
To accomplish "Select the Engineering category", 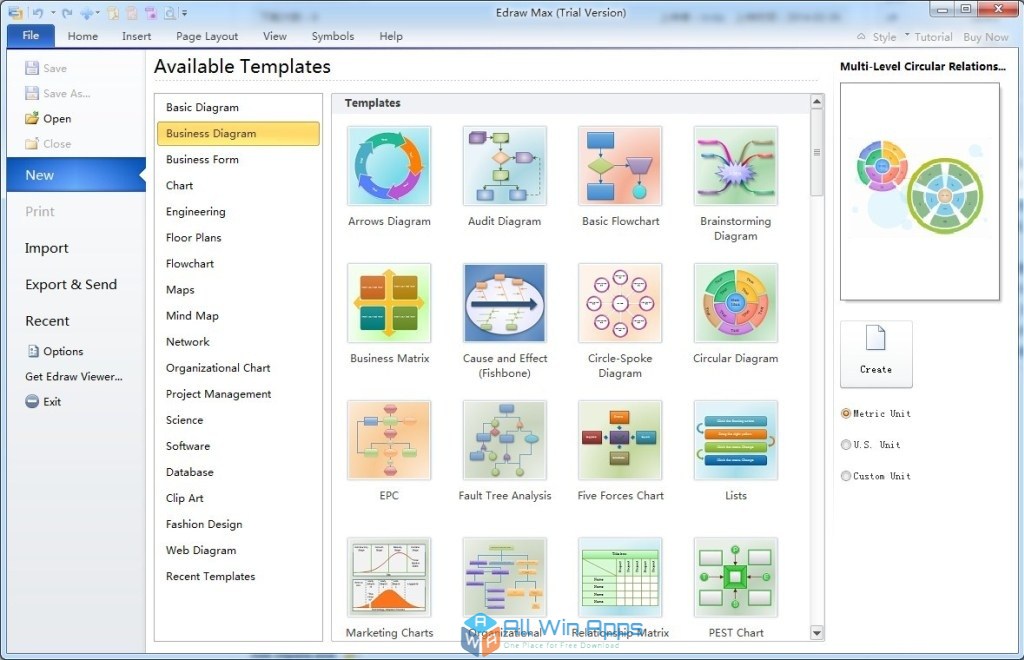I will point(238,212).
